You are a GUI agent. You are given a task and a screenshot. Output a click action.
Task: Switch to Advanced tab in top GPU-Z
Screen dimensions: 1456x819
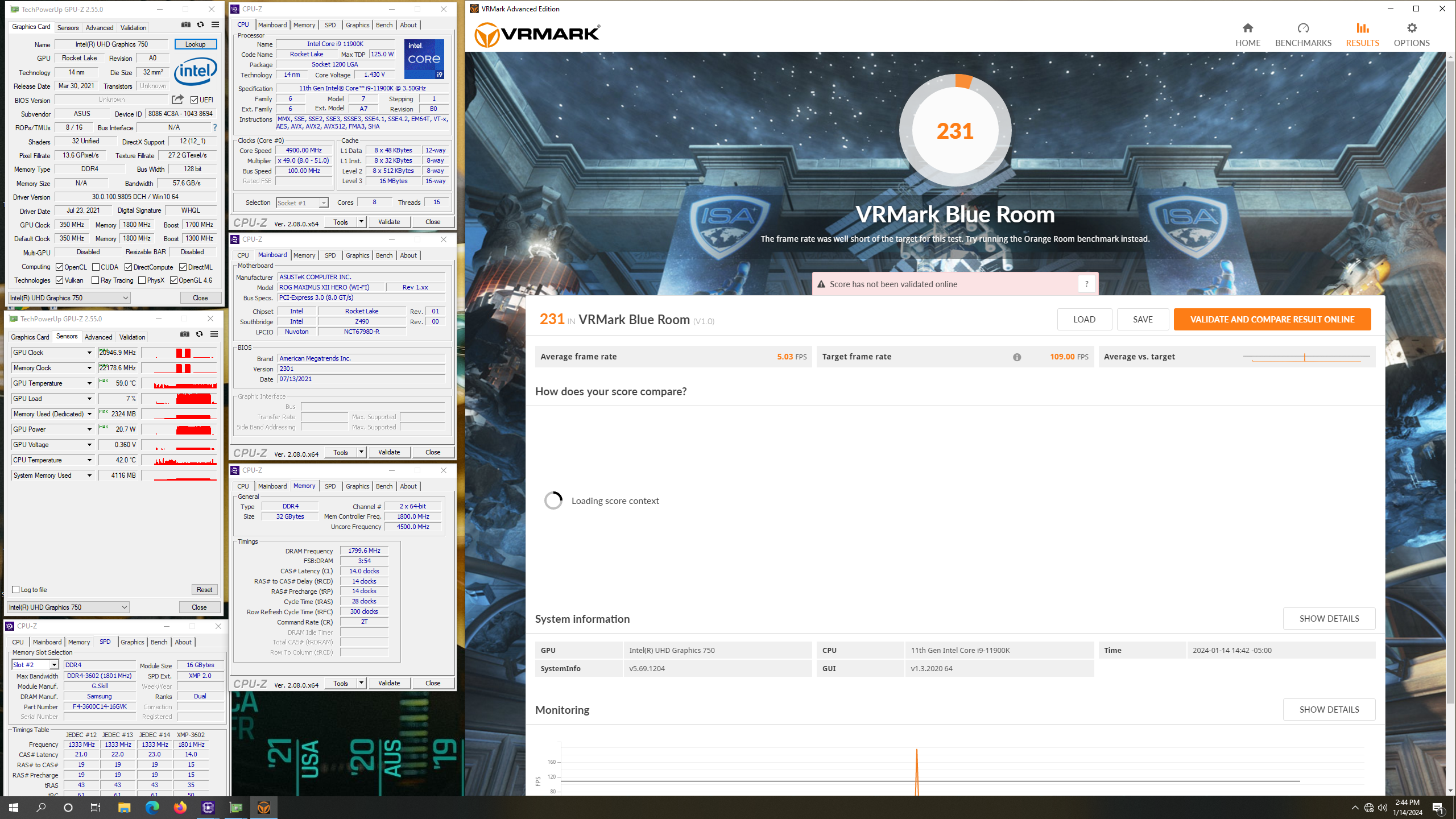pyautogui.click(x=100, y=27)
